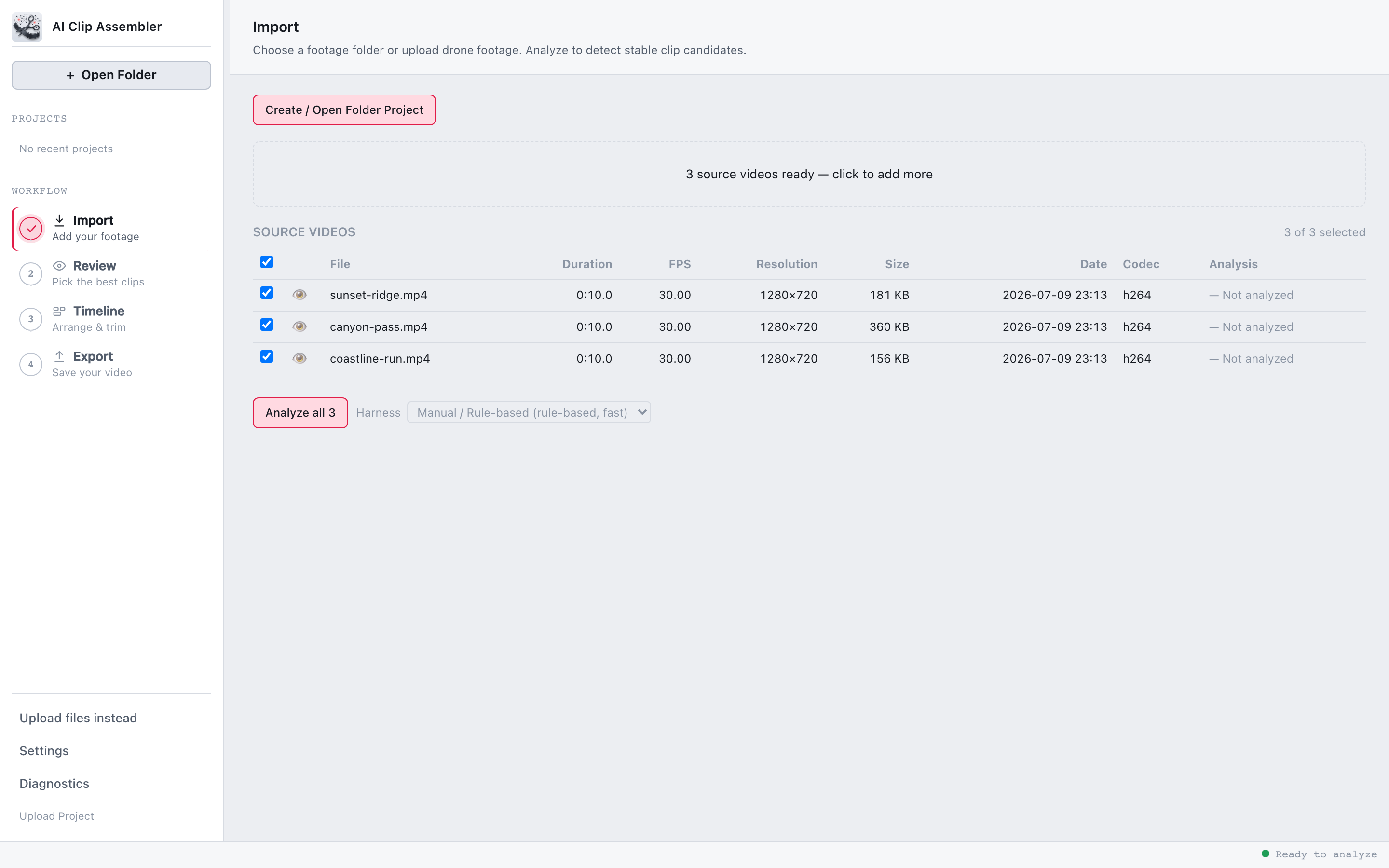
Task: Click the step 2 circle badge
Action: [31, 274]
